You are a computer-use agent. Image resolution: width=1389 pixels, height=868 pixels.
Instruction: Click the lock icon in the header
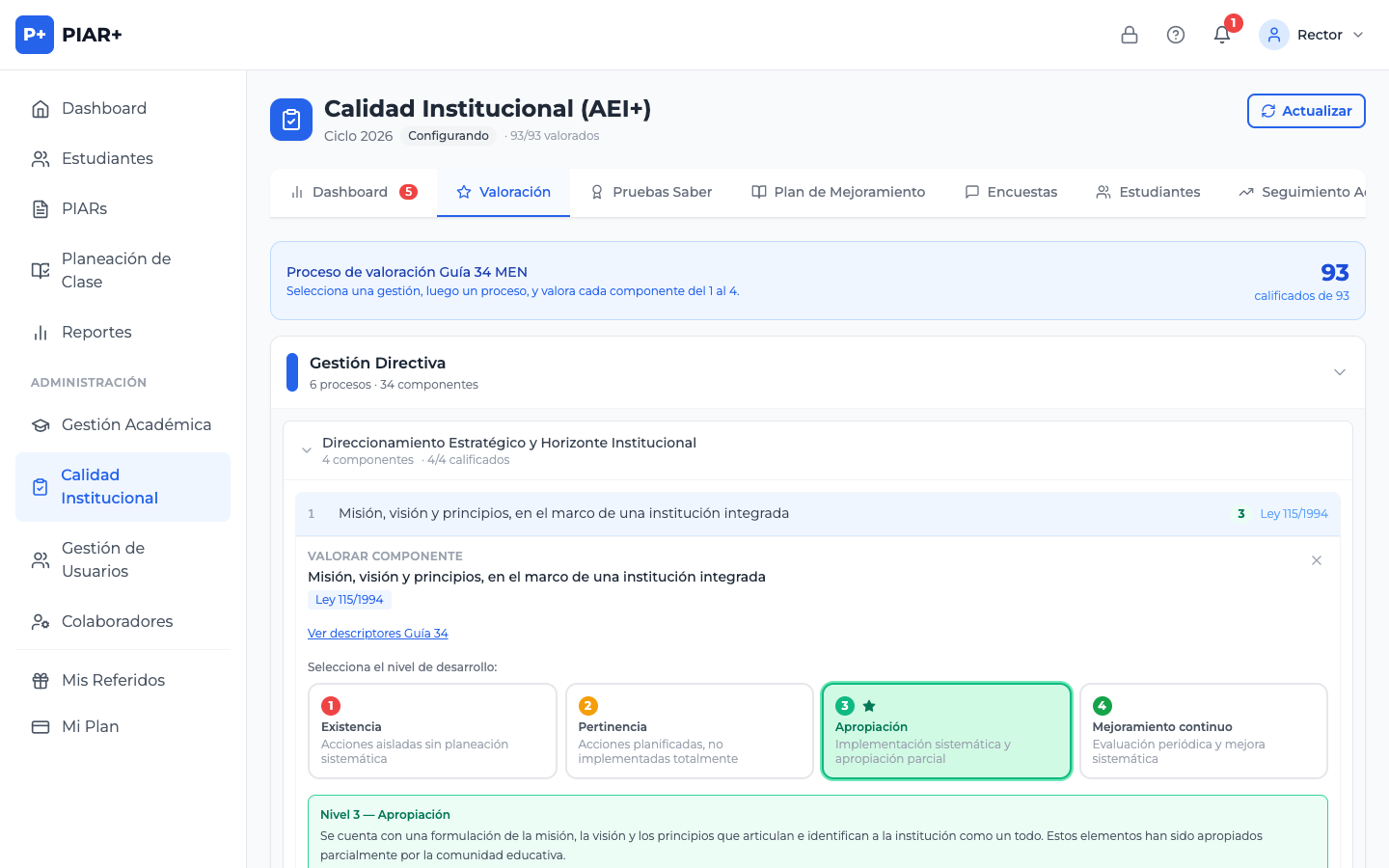[x=1130, y=35]
